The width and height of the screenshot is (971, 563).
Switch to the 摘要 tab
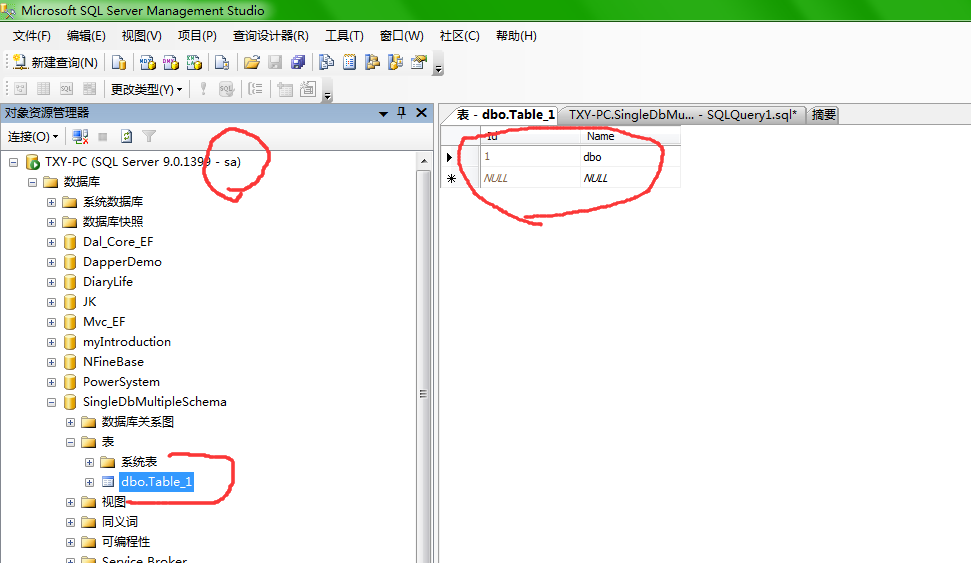point(824,115)
